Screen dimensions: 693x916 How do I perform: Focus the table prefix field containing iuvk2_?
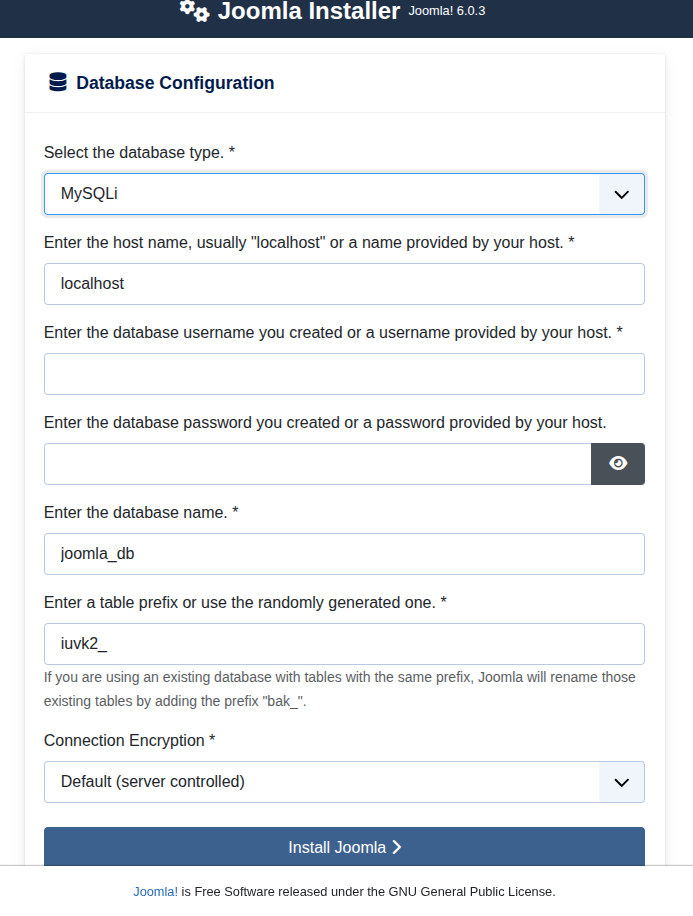point(344,643)
